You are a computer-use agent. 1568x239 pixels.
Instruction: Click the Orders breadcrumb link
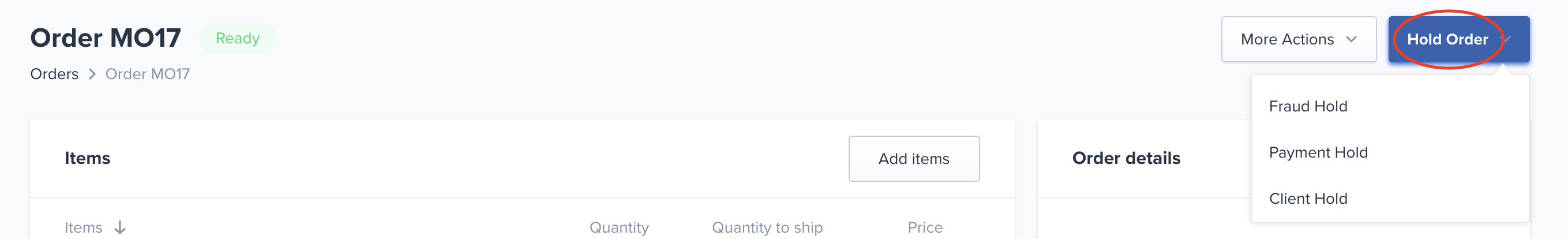(x=54, y=74)
